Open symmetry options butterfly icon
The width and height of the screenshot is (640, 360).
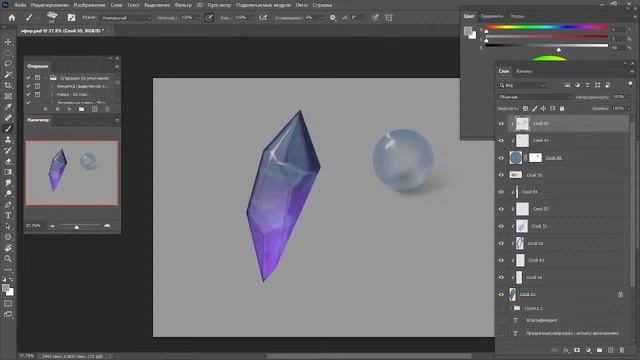coord(389,18)
